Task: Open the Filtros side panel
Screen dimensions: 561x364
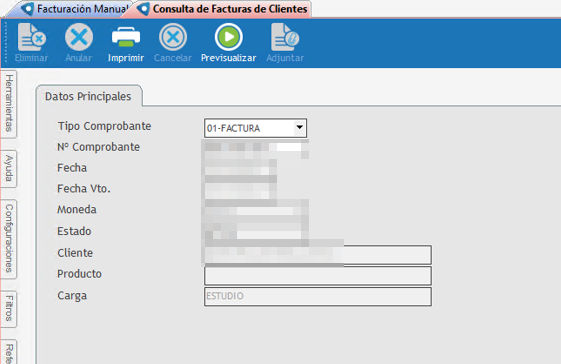Action: pos(9,309)
